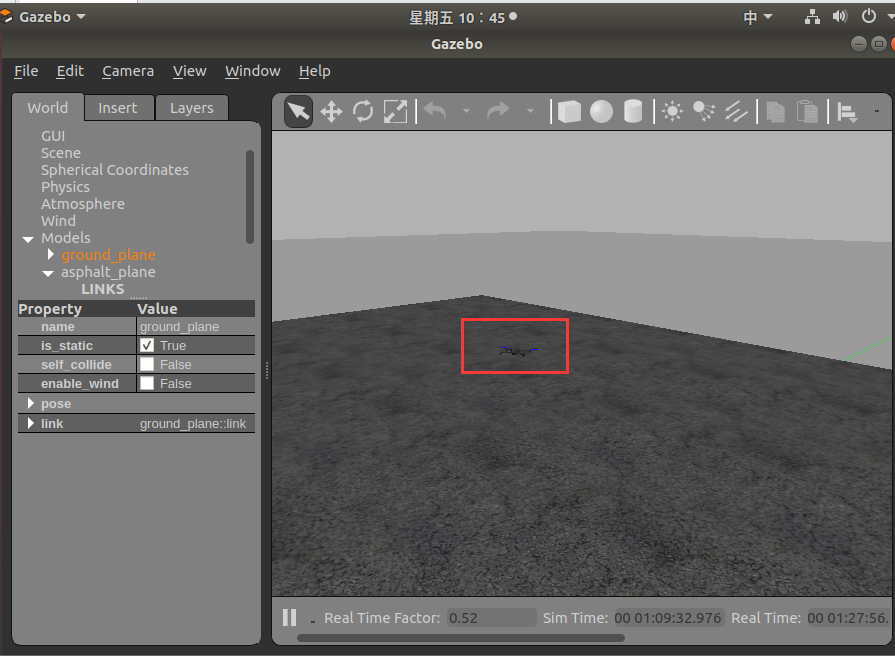This screenshot has height=656, width=895.
Task: Add a point light
Action: point(672,111)
